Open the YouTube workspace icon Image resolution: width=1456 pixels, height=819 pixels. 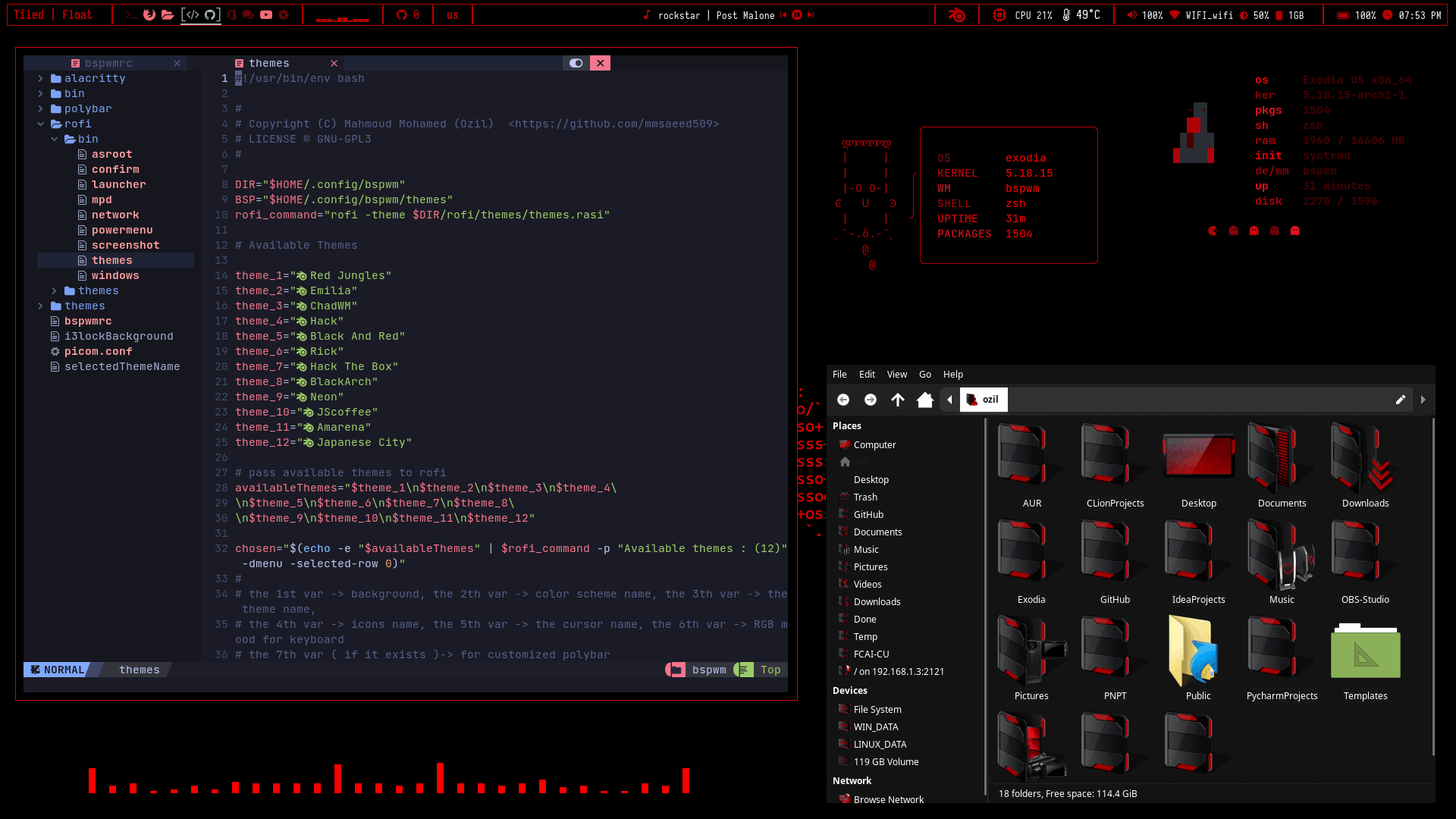click(x=266, y=15)
